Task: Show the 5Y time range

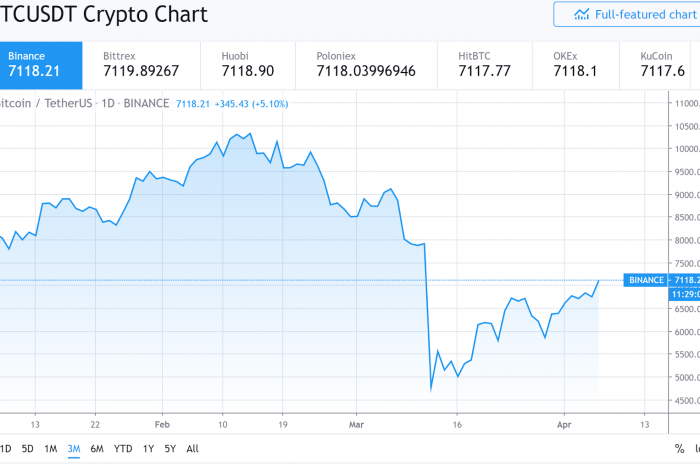Action: [170, 449]
